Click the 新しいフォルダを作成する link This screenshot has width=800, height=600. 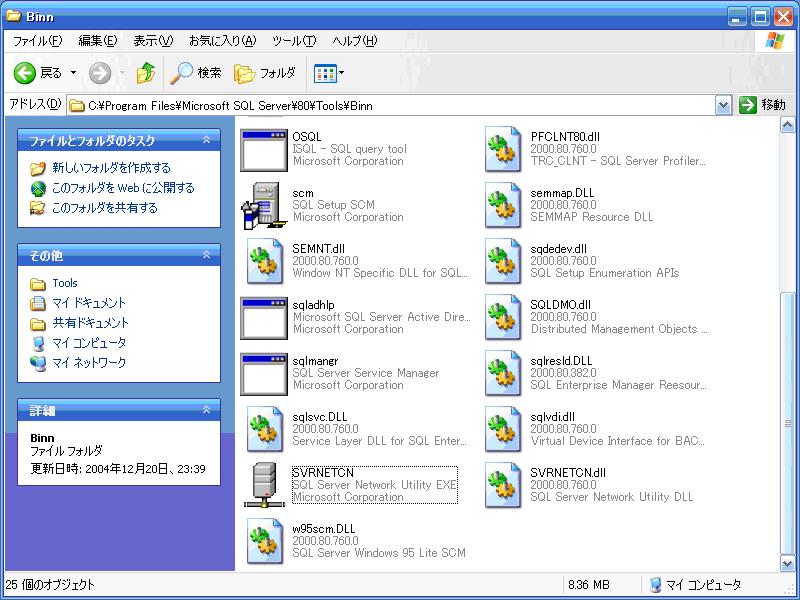coord(113,166)
